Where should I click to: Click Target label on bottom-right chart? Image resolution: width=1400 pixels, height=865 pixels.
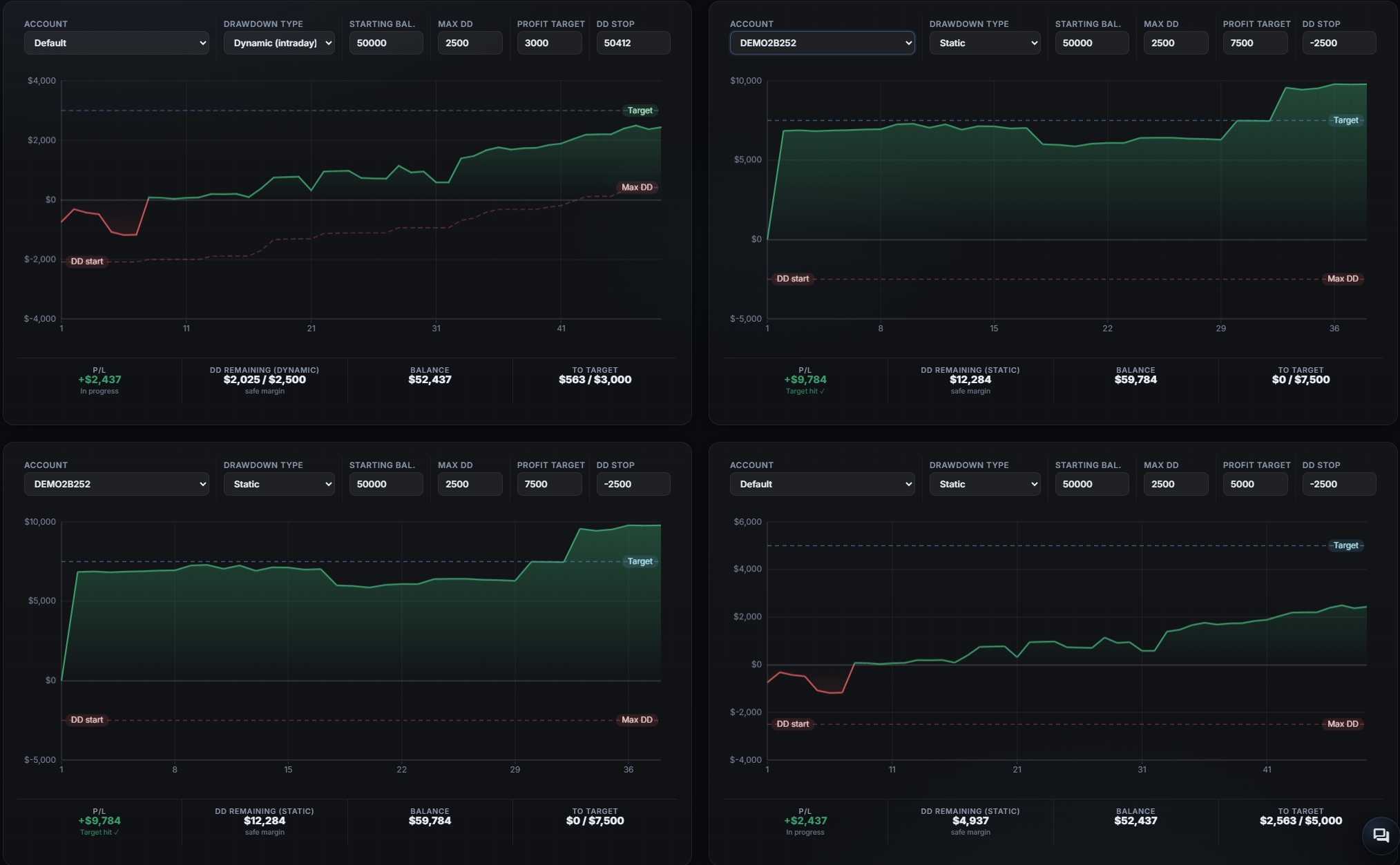coord(1345,545)
